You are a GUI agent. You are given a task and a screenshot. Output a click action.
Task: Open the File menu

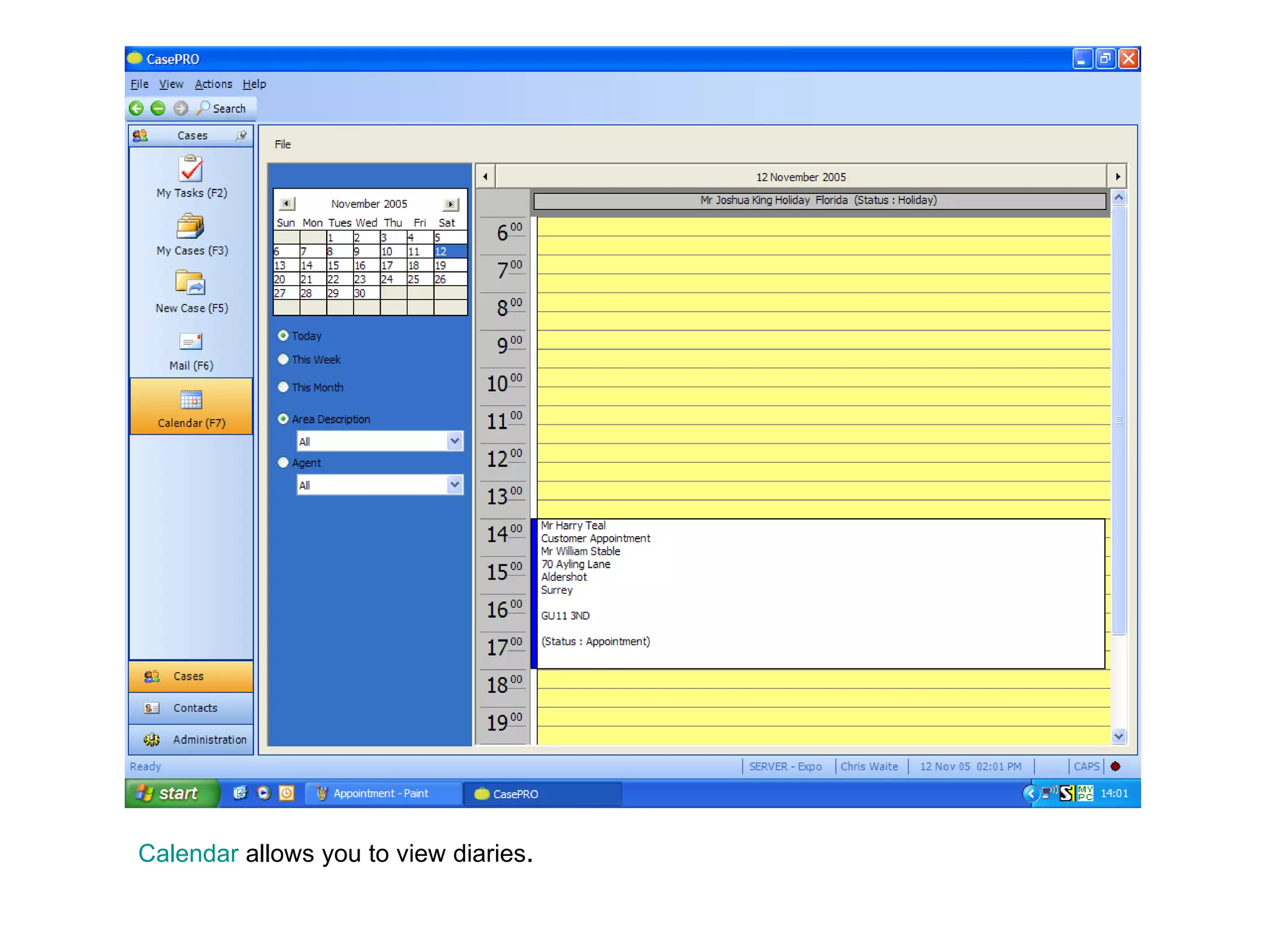pyautogui.click(x=140, y=84)
